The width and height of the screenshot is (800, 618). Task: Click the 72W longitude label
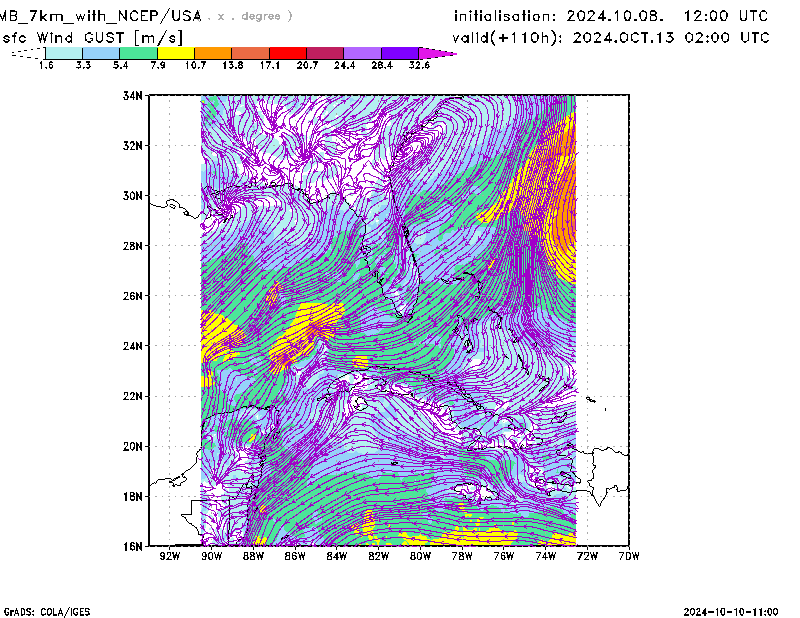(587, 556)
